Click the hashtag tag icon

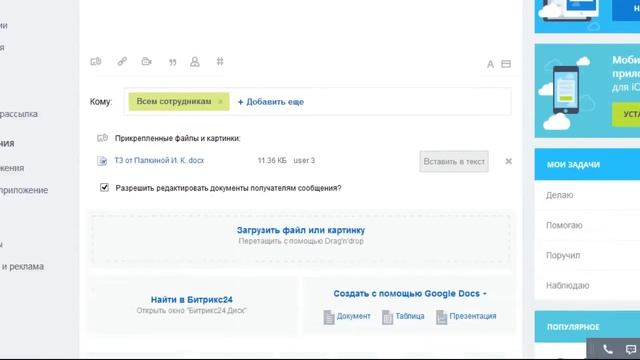pos(220,62)
